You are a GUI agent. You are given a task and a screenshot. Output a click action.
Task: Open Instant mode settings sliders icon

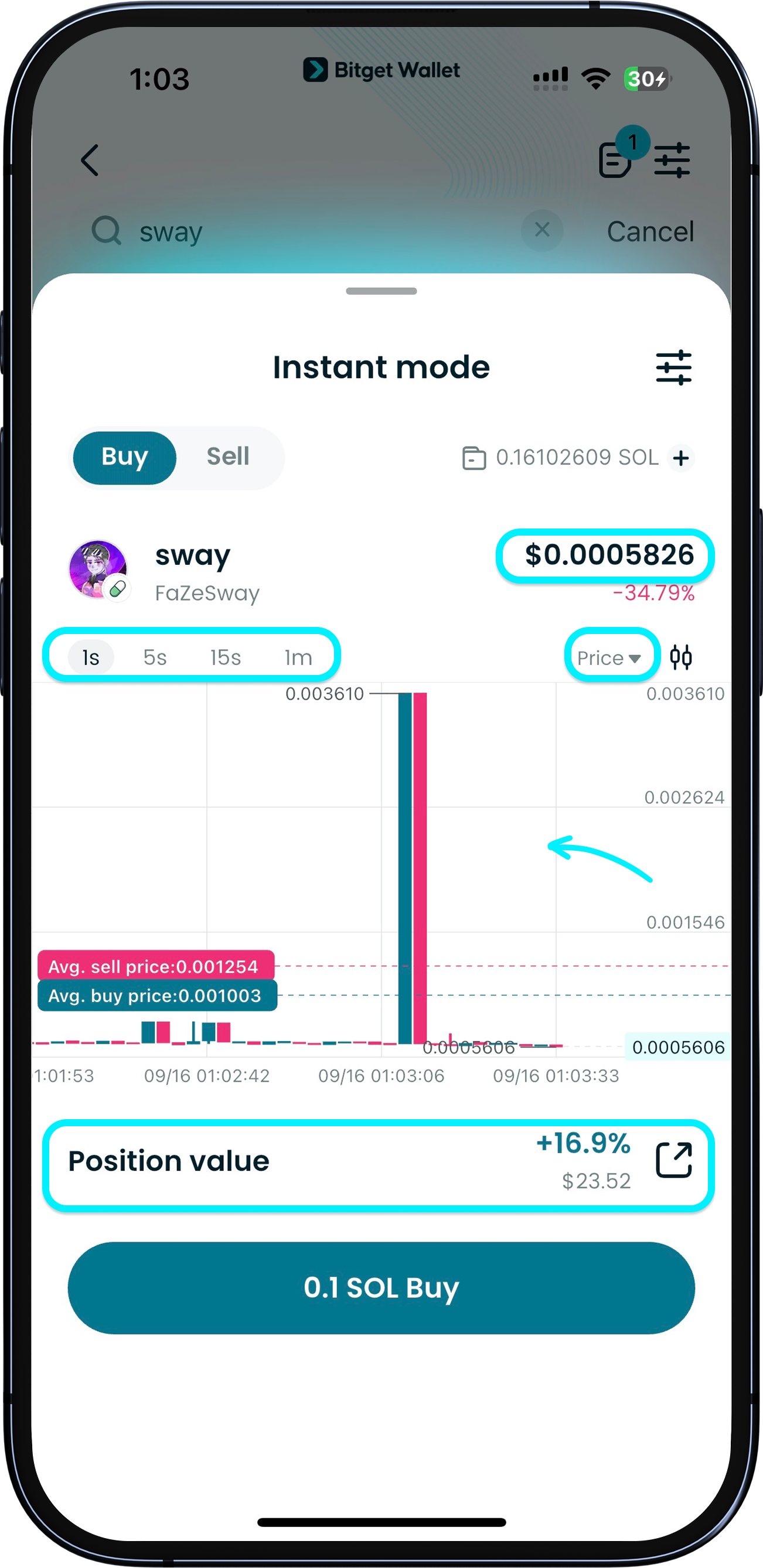(673, 367)
